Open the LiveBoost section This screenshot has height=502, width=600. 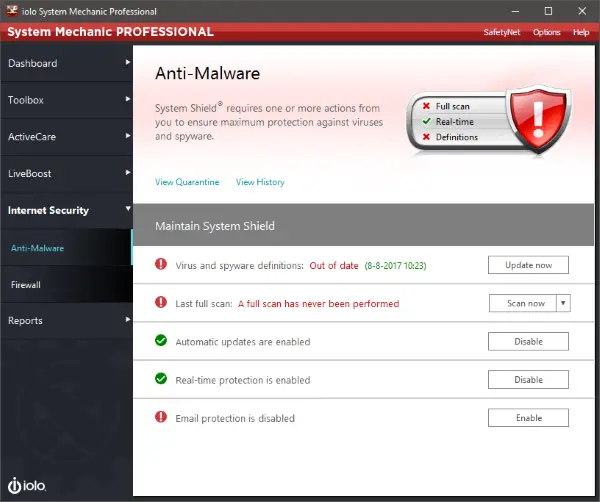click(x=67, y=173)
